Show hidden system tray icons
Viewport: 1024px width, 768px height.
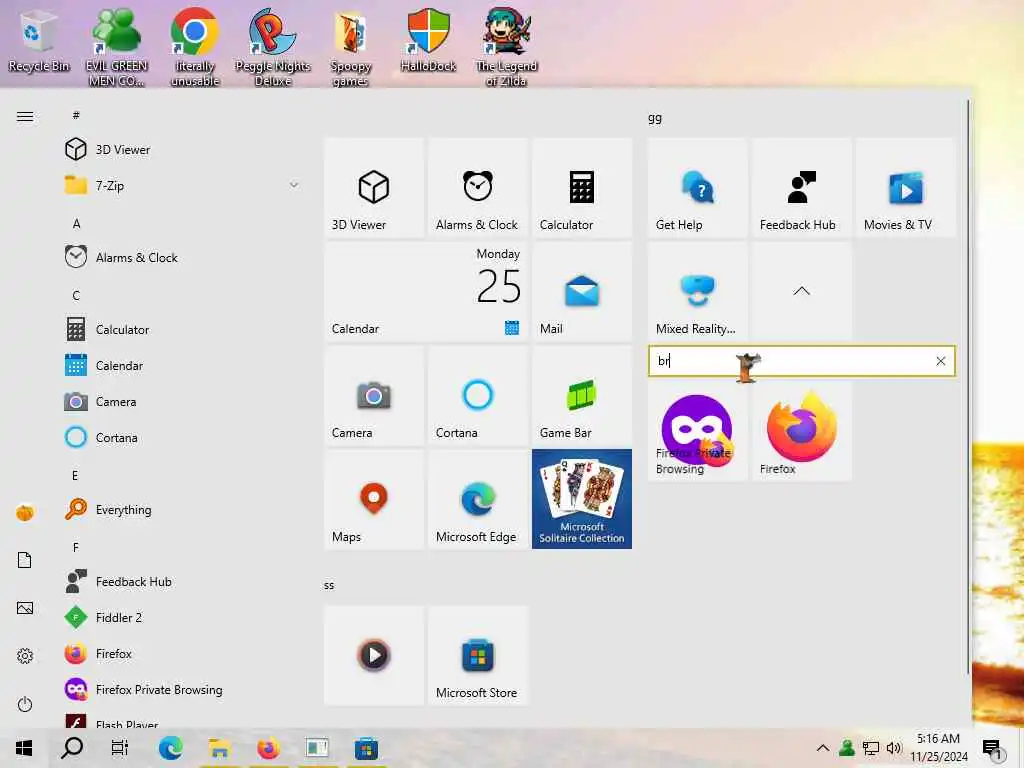[823, 748]
